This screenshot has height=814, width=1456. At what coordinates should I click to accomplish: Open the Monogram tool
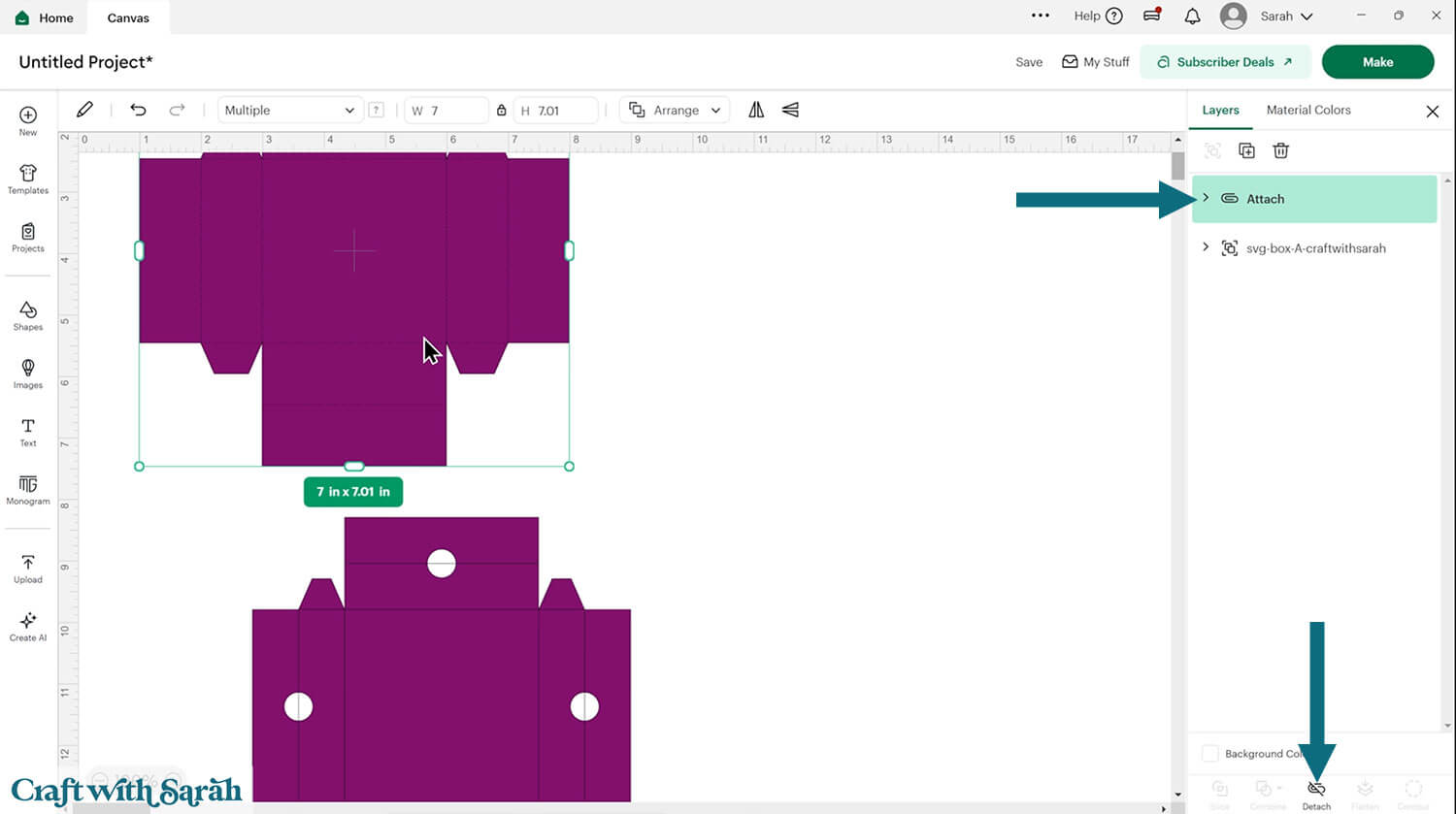28,490
